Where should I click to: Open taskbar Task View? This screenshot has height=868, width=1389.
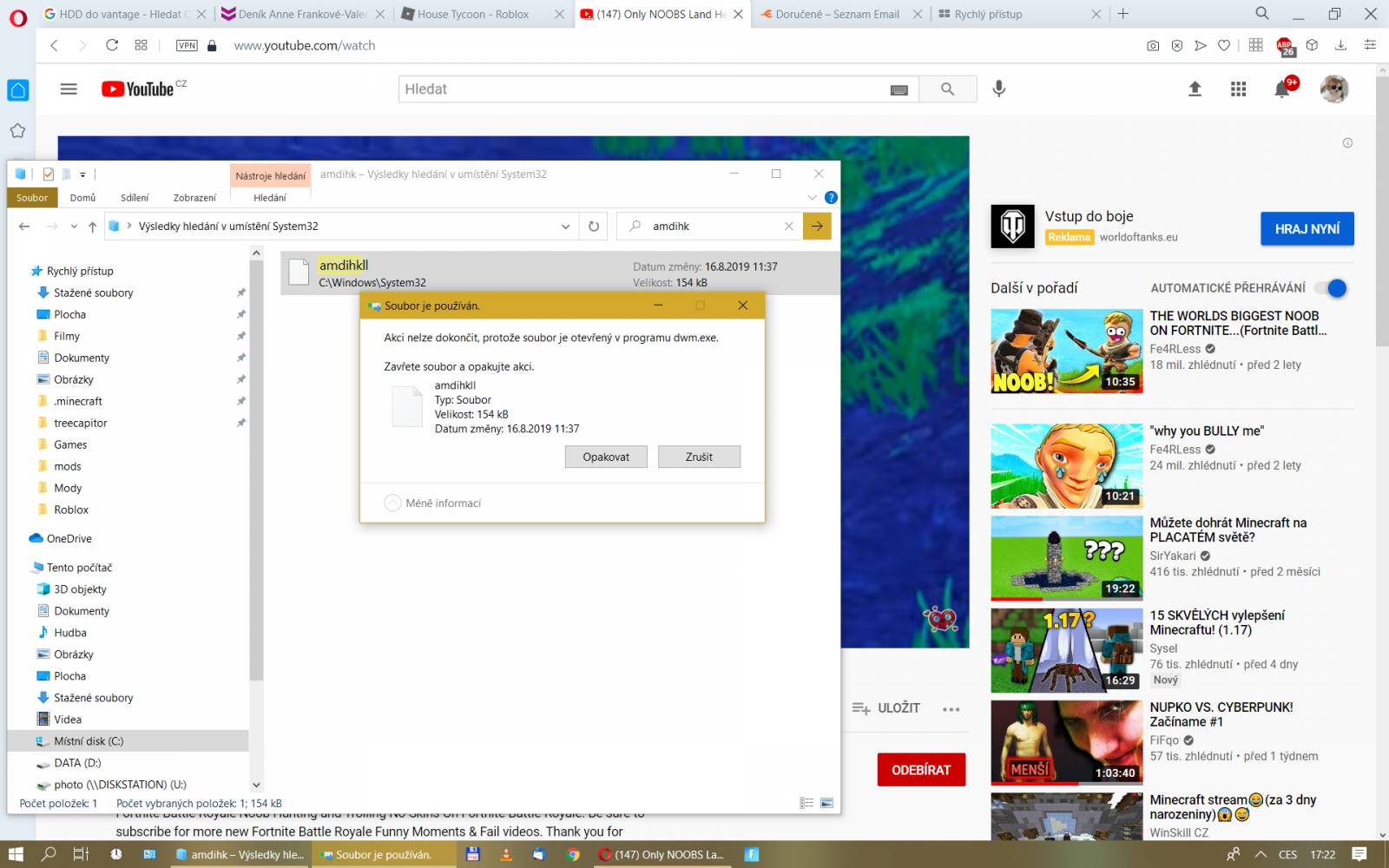81,854
